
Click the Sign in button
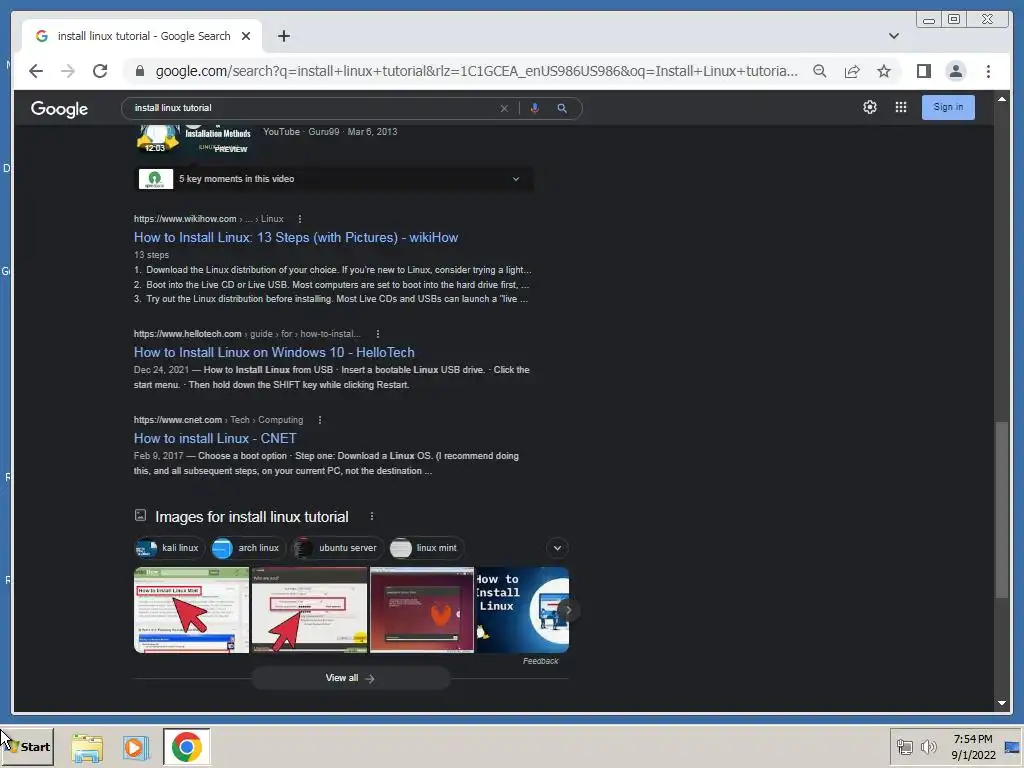click(x=948, y=107)
